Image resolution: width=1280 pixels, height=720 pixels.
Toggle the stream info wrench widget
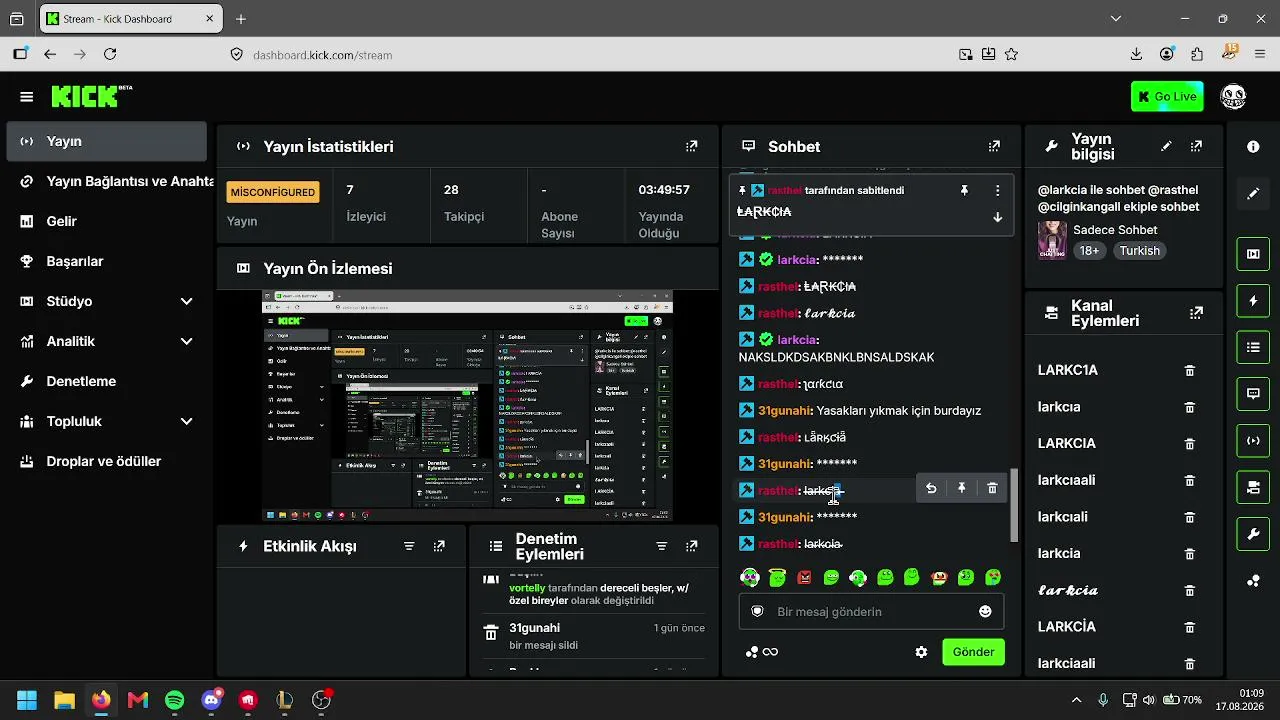pyautogui.click(x=1253, y=534)
